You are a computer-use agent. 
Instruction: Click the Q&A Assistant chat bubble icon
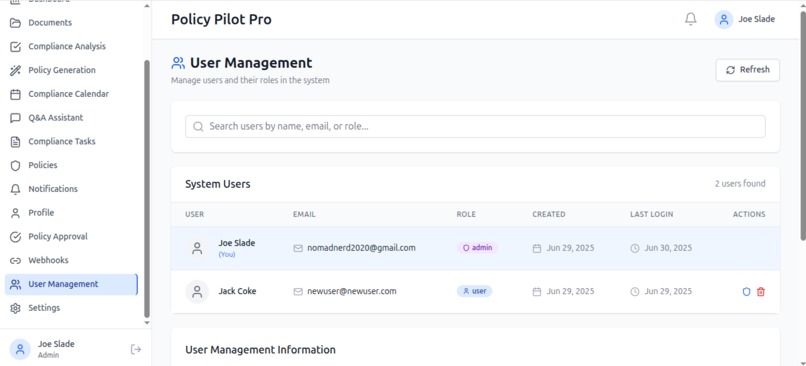pyautogui.click(x=15, y=118)
